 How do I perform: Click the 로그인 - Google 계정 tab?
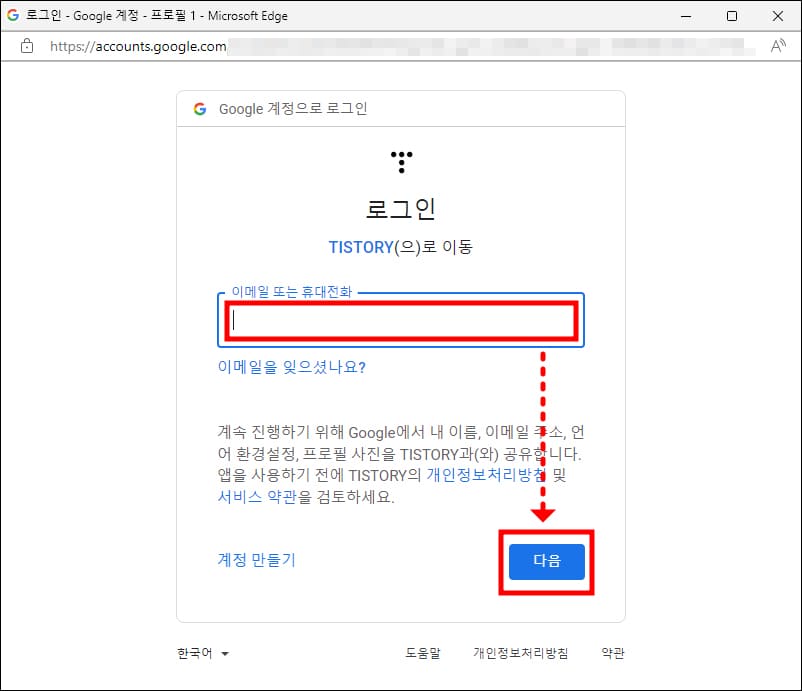120,15
